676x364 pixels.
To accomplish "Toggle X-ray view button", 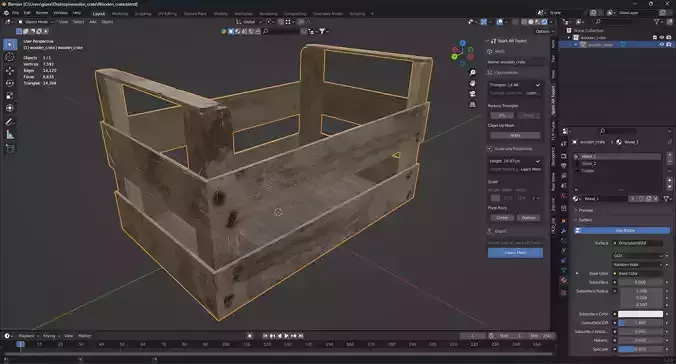I will tap(515, 22).
